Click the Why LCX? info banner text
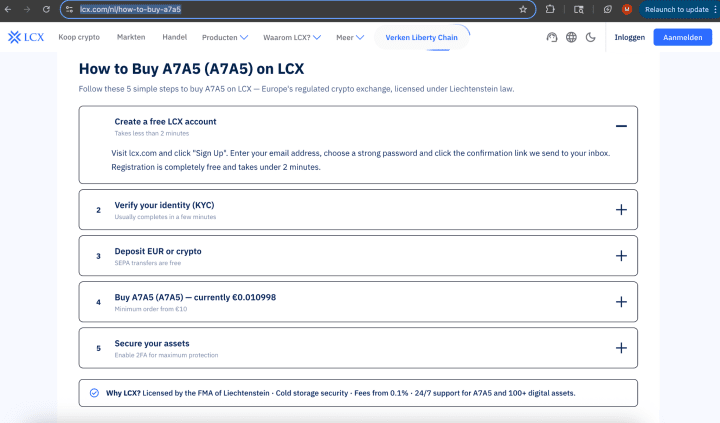This screenshot has width=720, height=423. pos(340,393)
